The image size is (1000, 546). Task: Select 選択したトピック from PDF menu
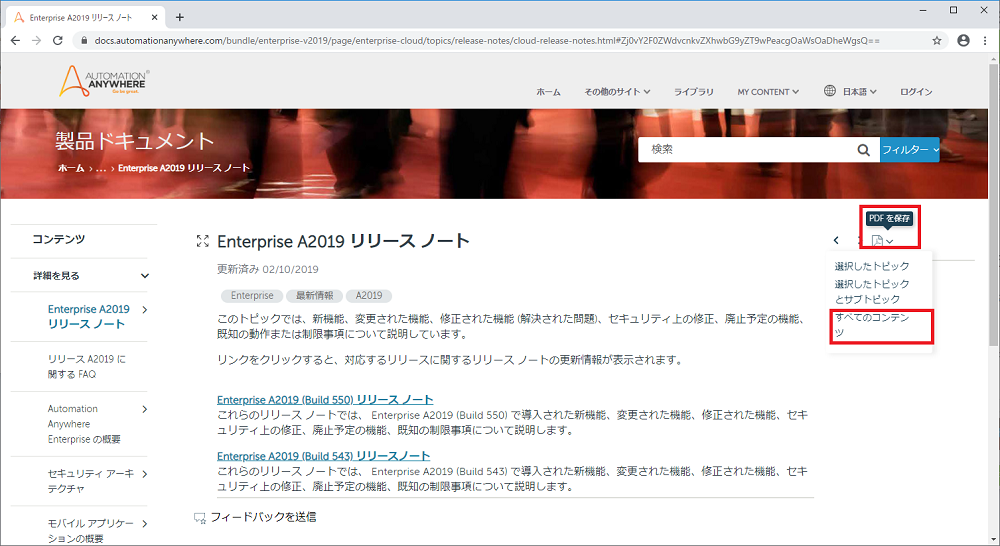coord(872,266)
